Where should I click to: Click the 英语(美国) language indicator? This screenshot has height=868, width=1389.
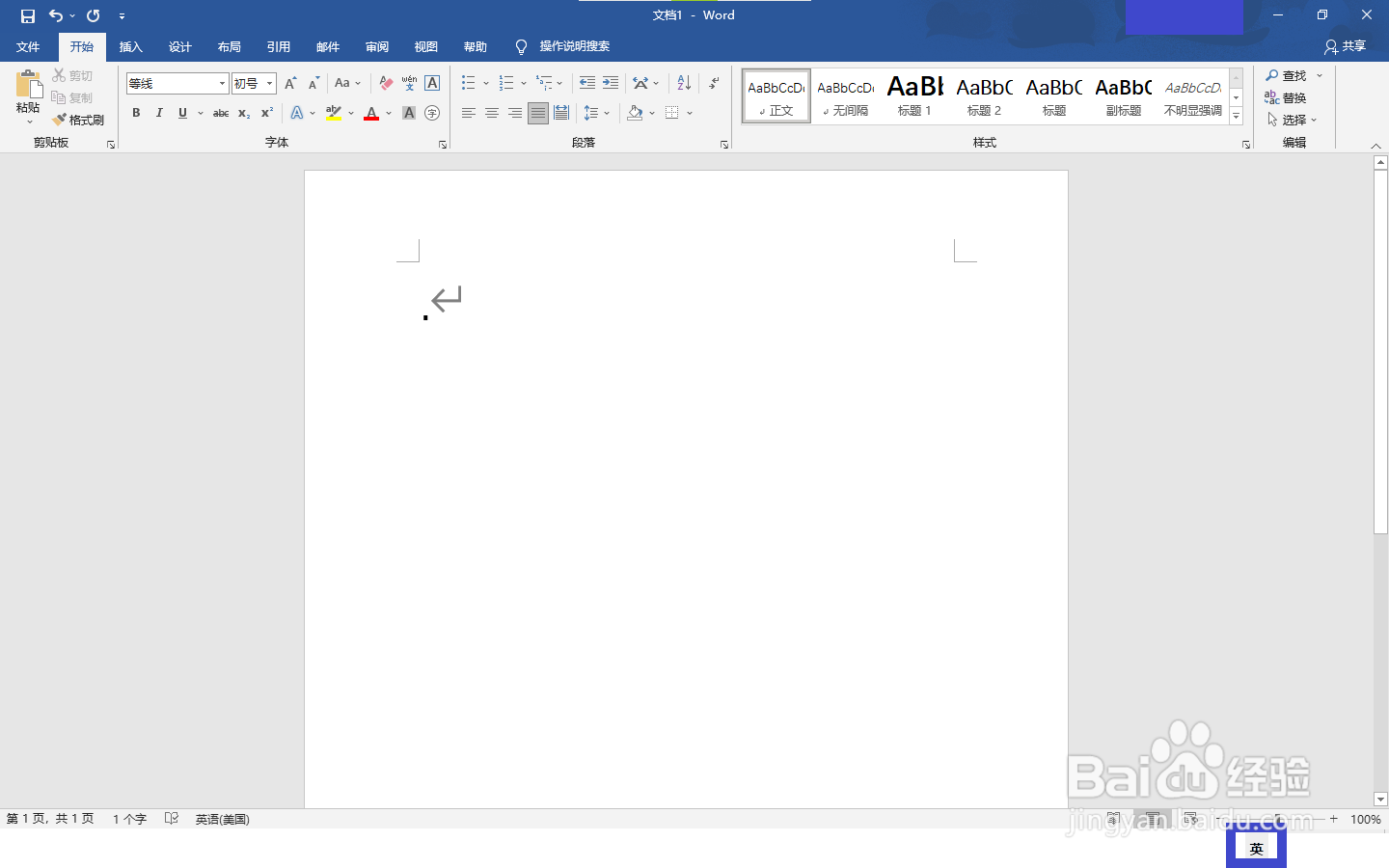[x=223, y=819]
